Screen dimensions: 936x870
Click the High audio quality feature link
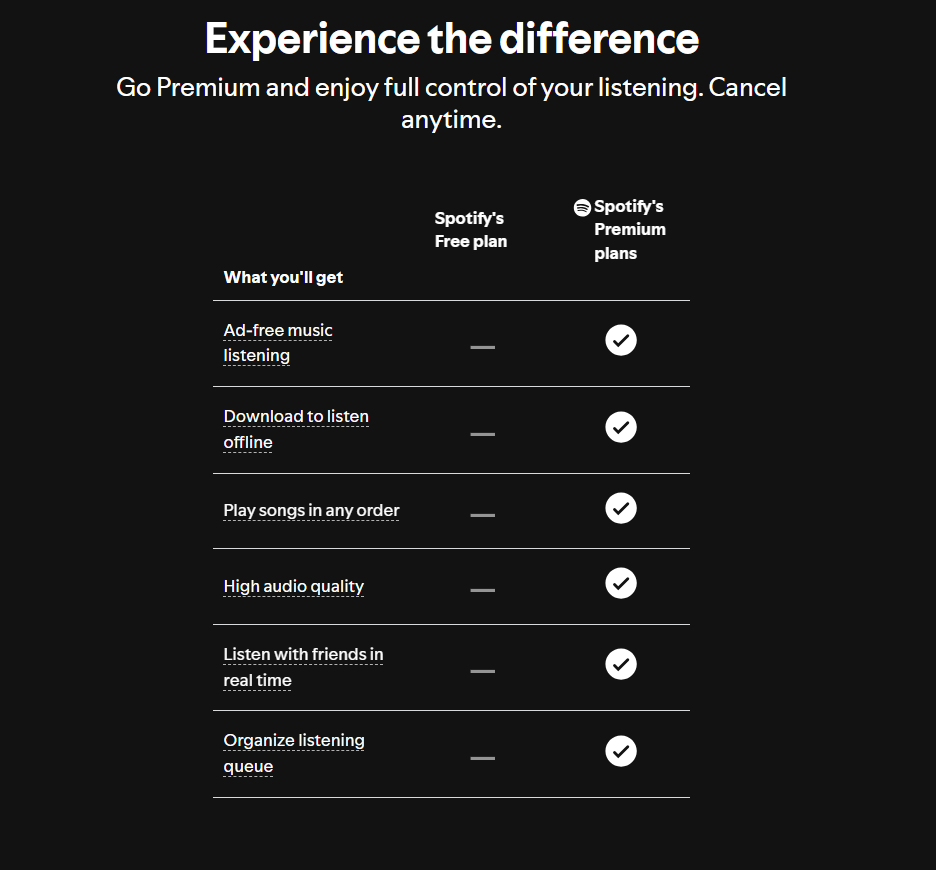point(293,587)
